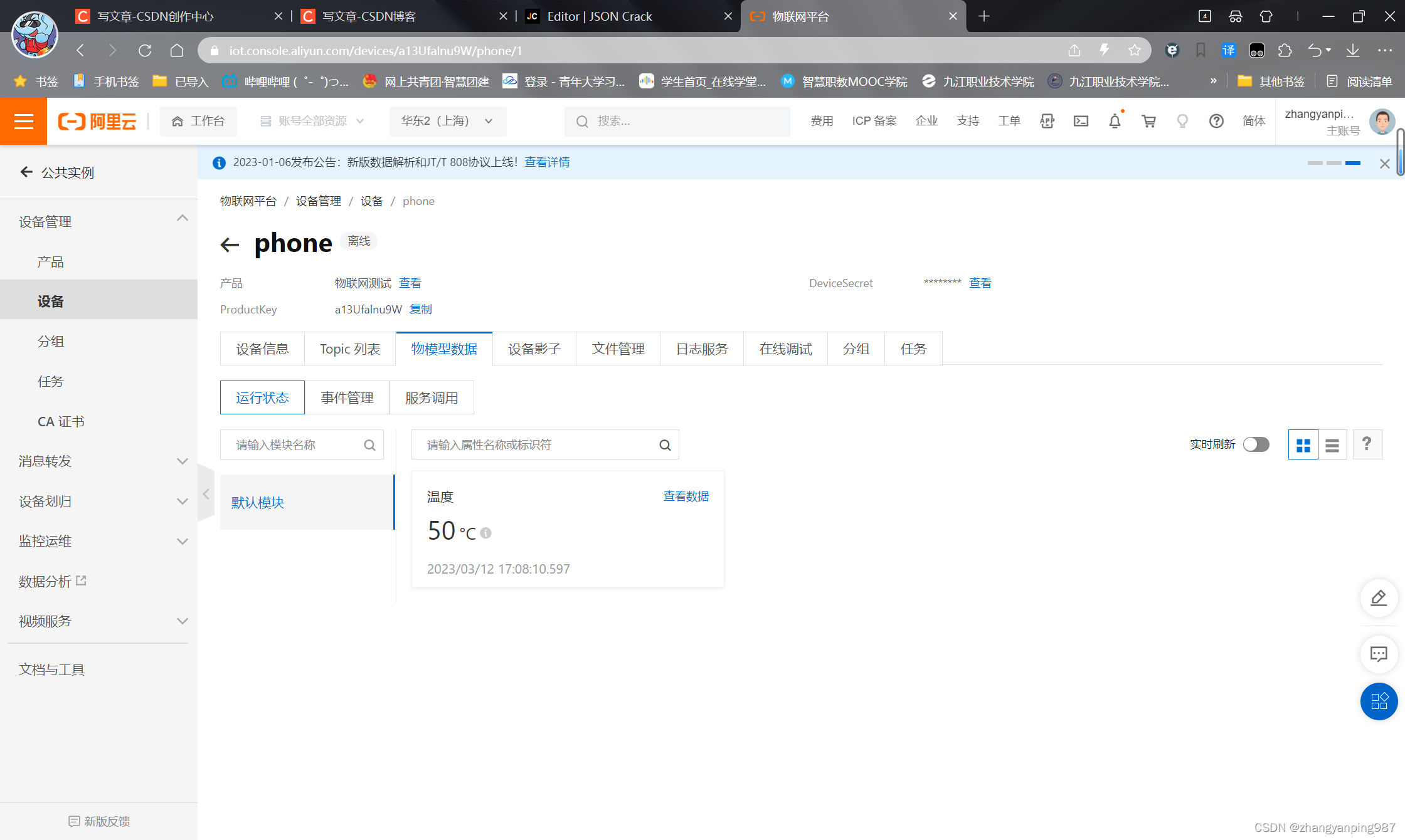Enable the 实时刷新 real-time refresh switch
This screenshot has height=840, width=1405.
click(1256, 444)
